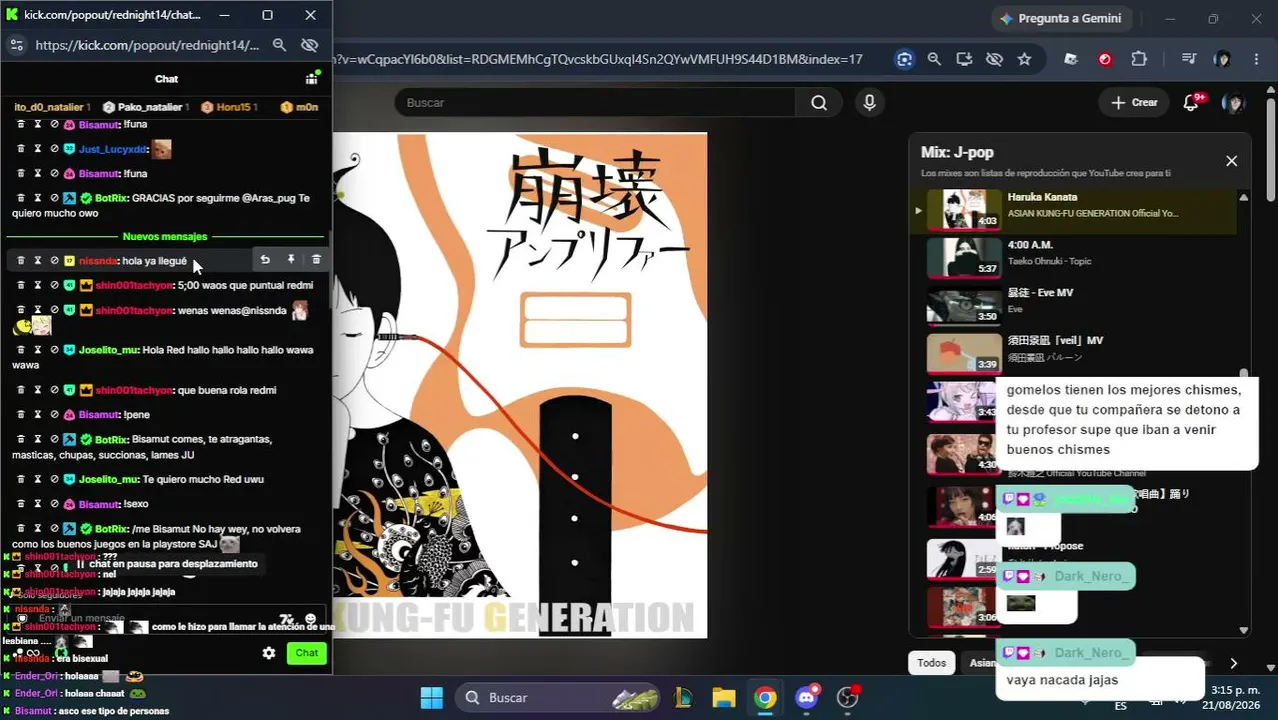Toggle third-party cookies eye icon in Chrome

coord(994,59)
